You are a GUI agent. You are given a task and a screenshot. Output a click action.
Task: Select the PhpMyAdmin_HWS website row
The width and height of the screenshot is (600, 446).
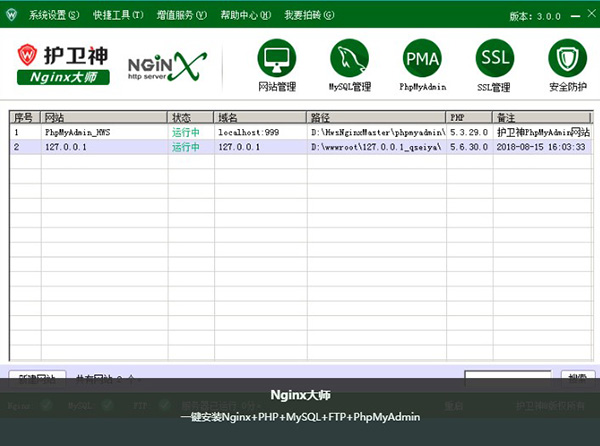pos(75,132)
